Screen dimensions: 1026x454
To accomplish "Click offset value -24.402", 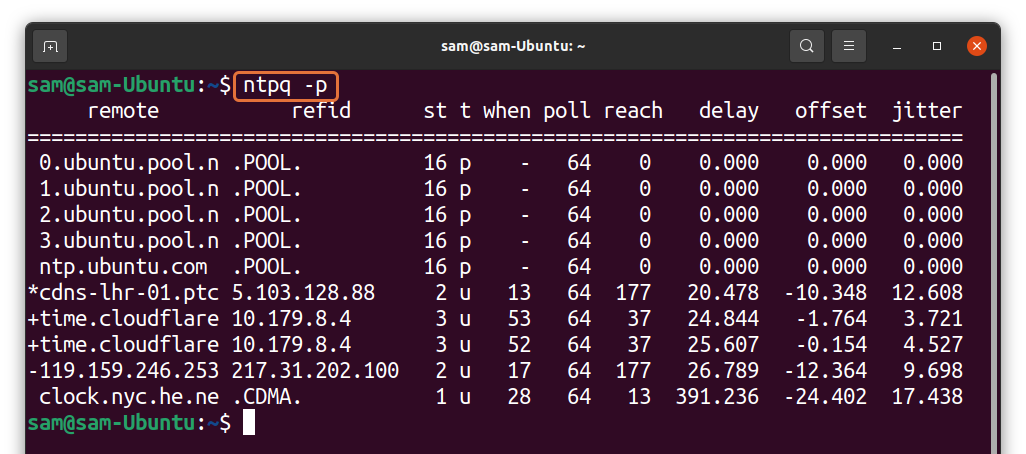I will click(x=824, y=396).
